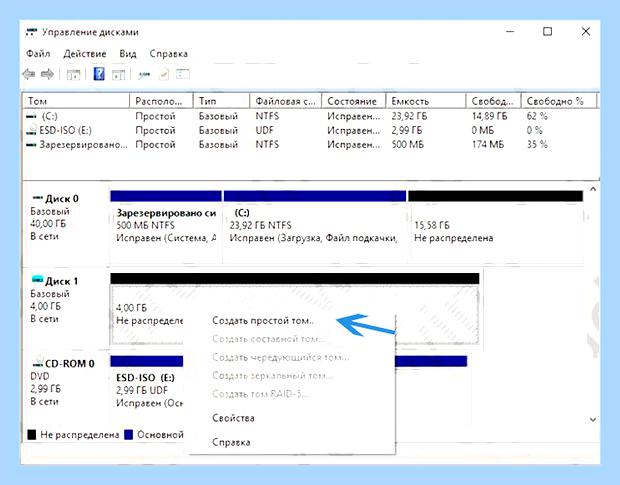This screenshot has width=620, height=485.
Task: Click the Disk Management title bar icon
Action: click(31, 32)
